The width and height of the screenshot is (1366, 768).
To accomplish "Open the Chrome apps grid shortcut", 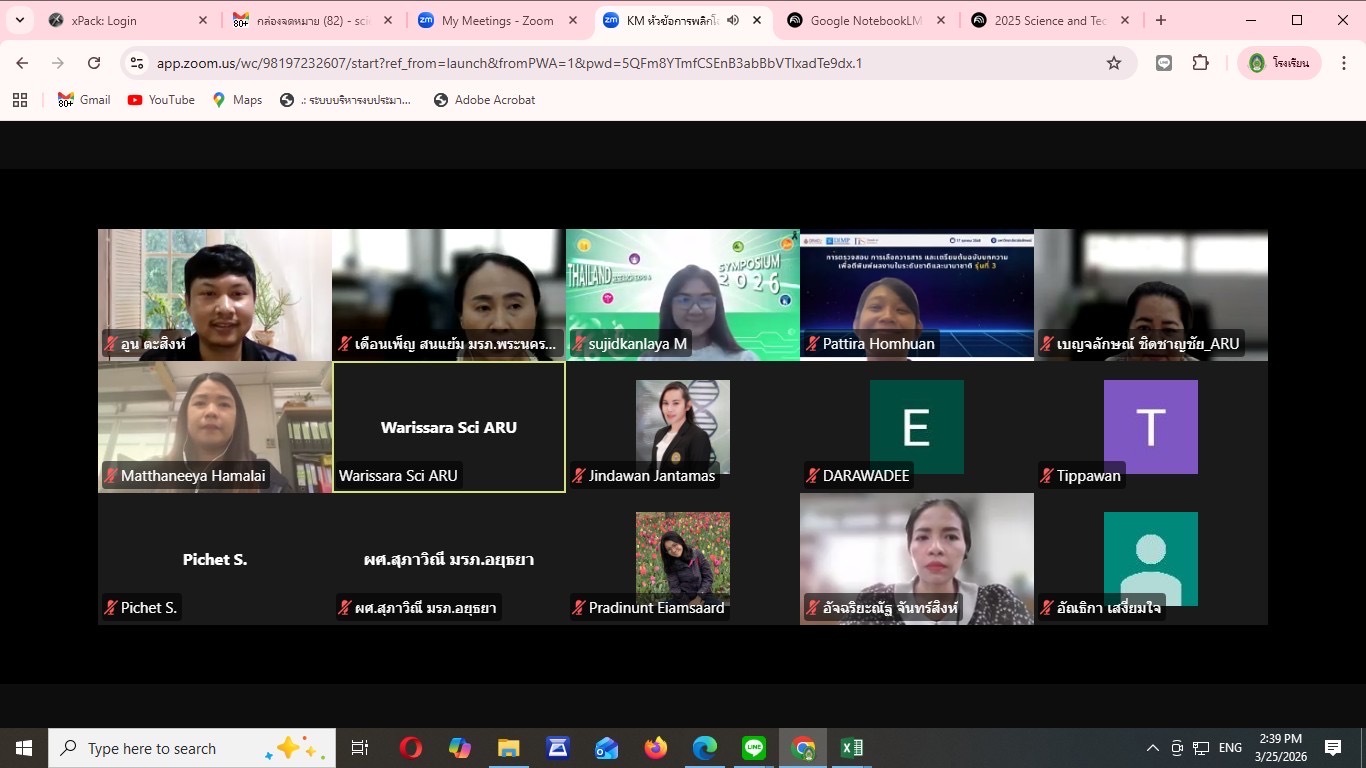I will [20, 100].
